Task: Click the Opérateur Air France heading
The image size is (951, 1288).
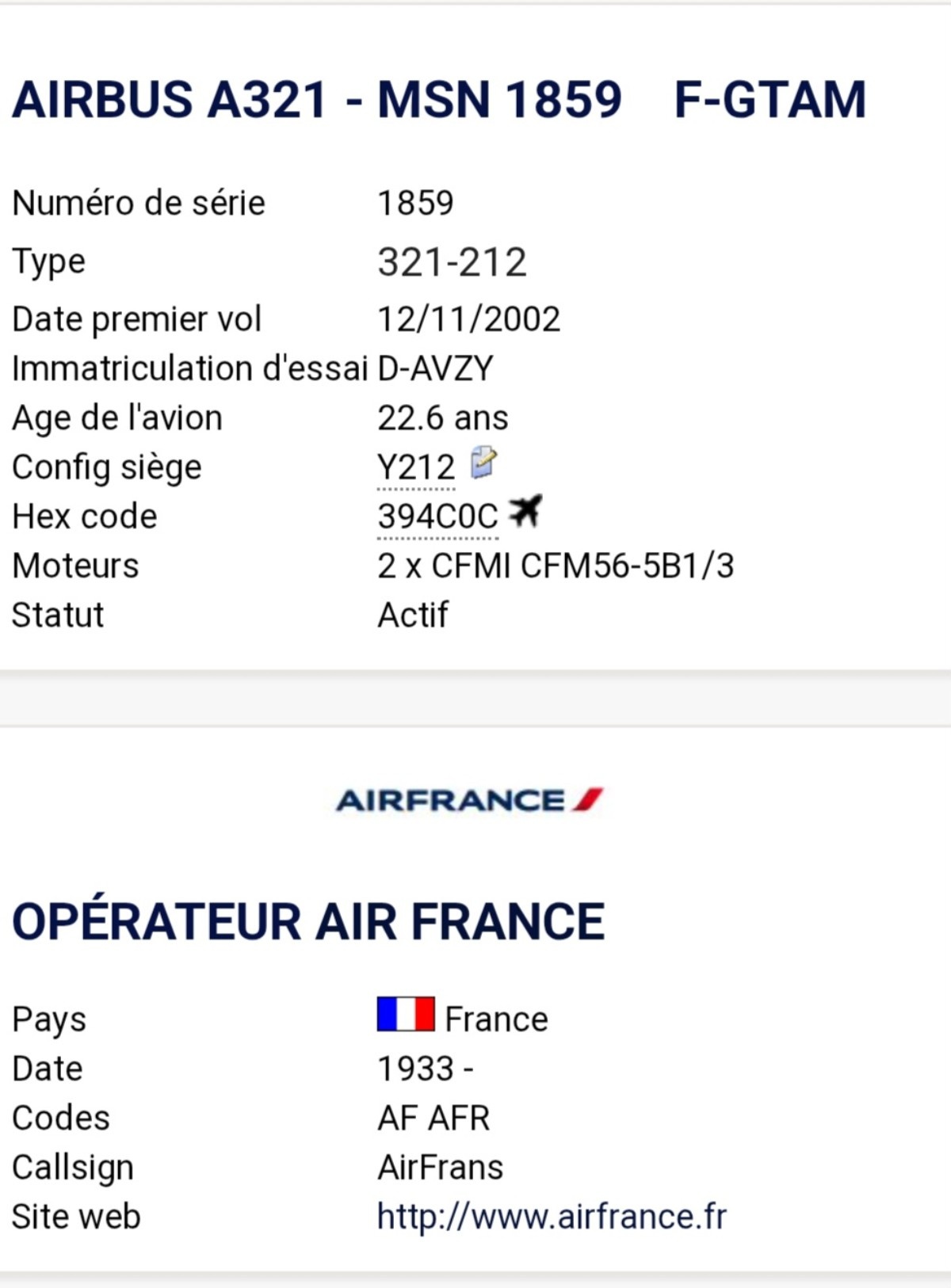Action: [308, 922]
